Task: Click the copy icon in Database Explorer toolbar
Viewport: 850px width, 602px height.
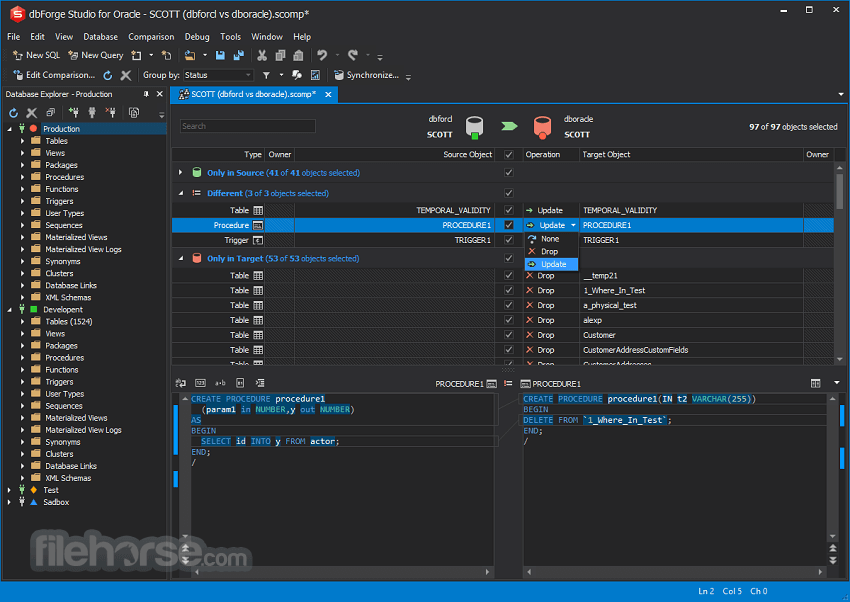Action: coord(134,113)
